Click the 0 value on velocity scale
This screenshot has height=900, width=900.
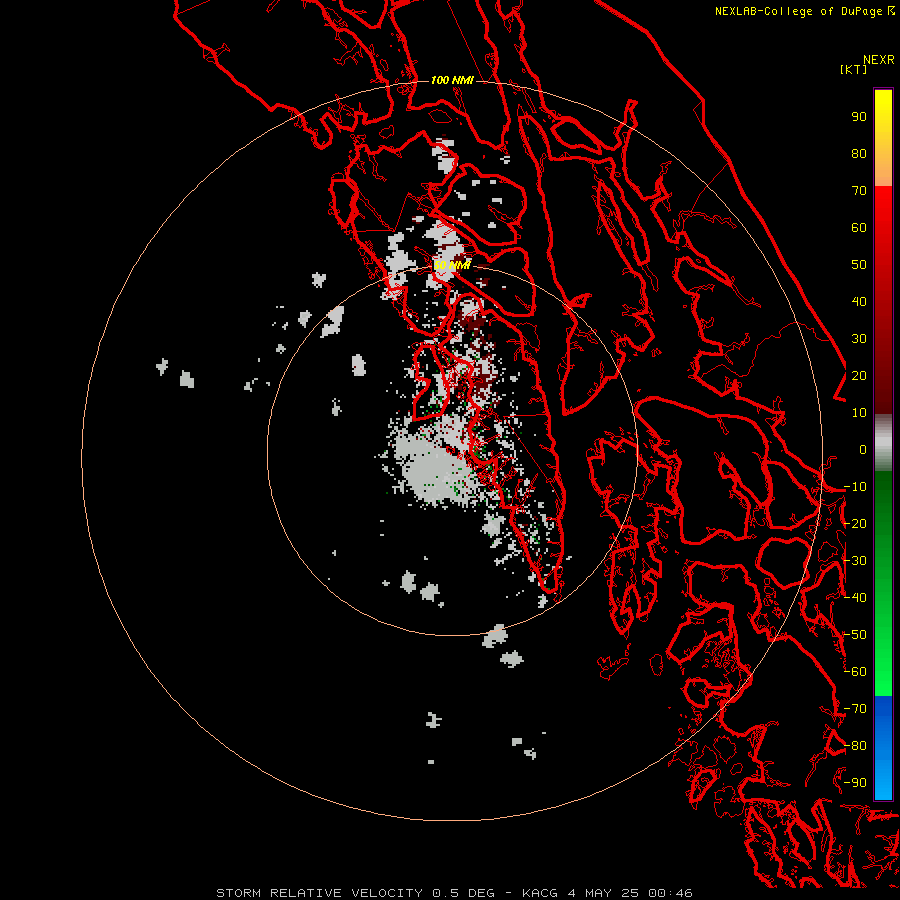[x=863, y=450]
